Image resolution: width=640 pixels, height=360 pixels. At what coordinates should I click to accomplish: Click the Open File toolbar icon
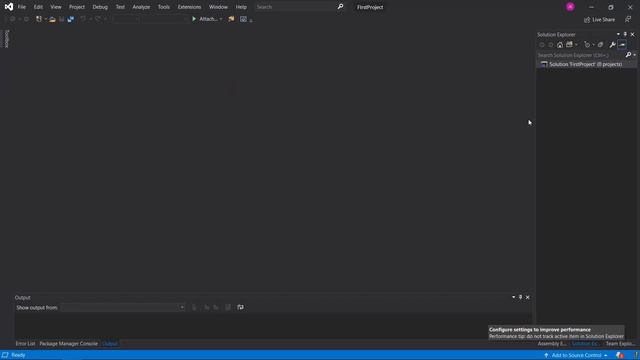coord(52,19)
